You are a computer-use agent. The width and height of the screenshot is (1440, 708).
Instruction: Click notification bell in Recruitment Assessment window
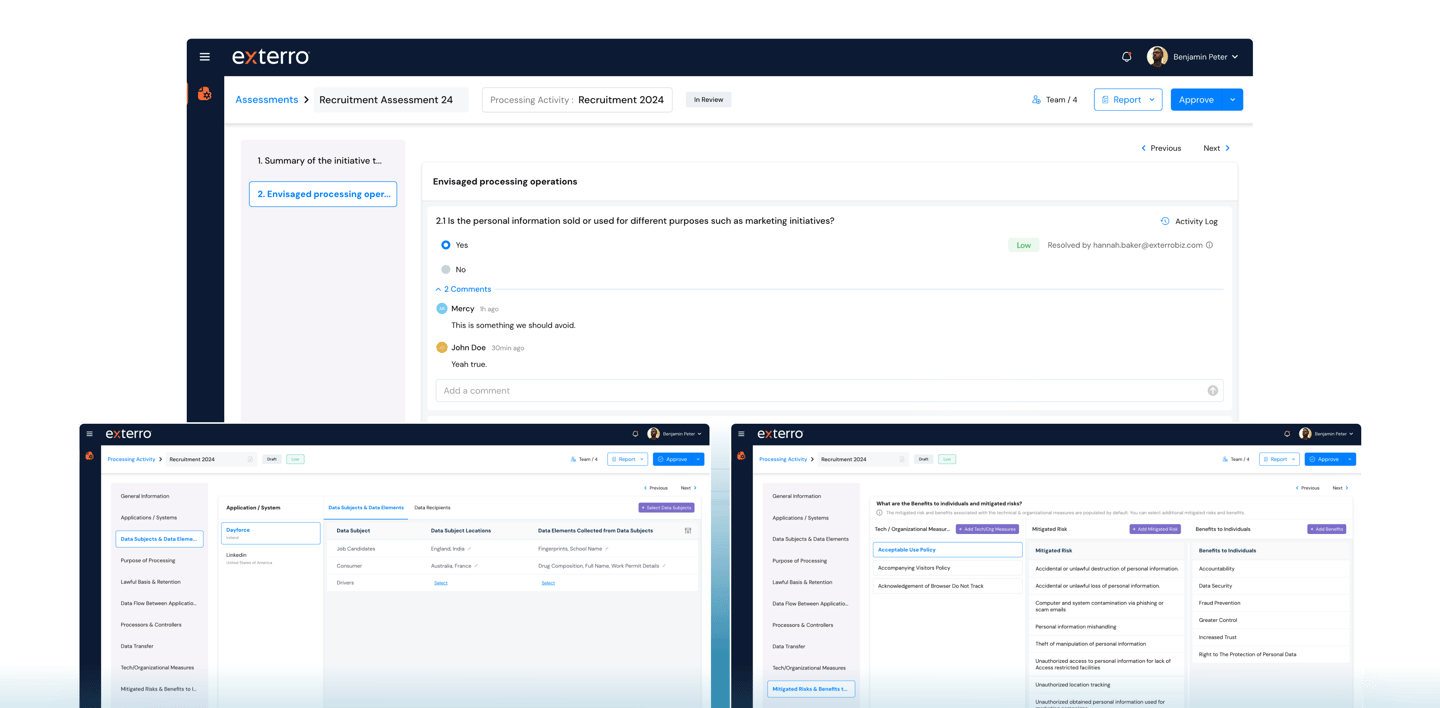(x=1127, y=57)
